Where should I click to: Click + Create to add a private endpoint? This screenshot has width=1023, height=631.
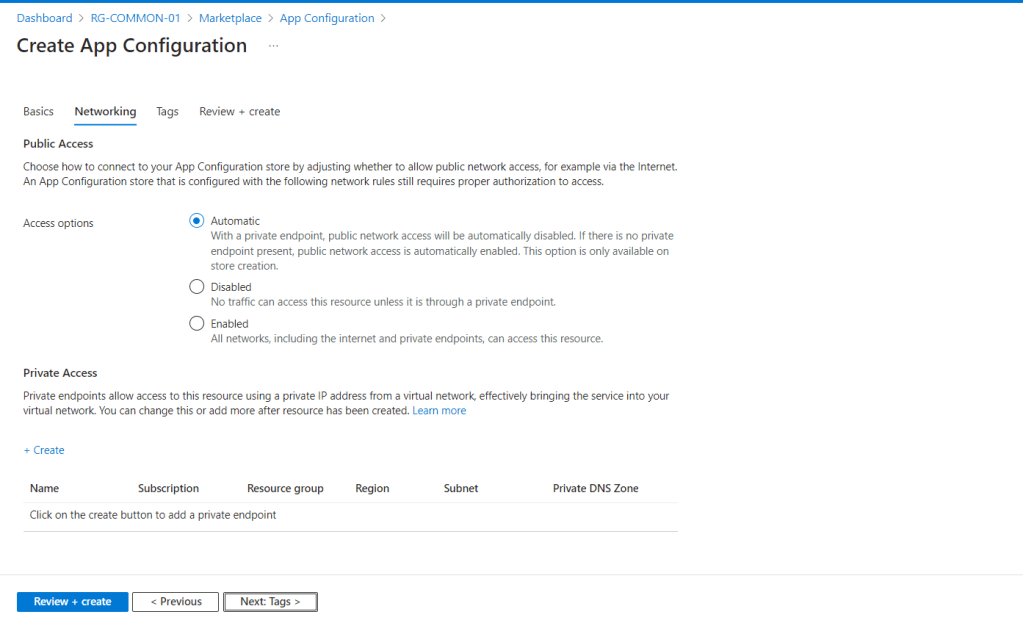43,450
